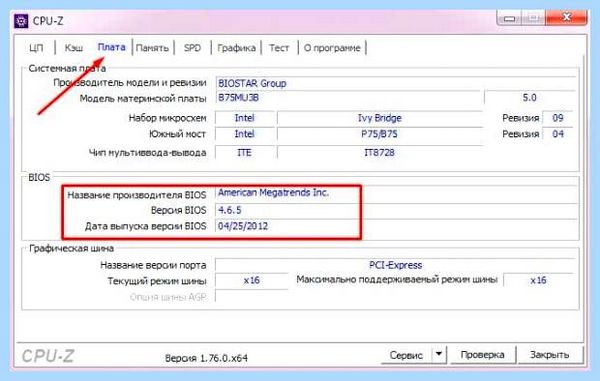600x381 pixels.
Task: Expand the Сервис dropdown arrow
Action: pyautogui.click(x=439, y=355)
